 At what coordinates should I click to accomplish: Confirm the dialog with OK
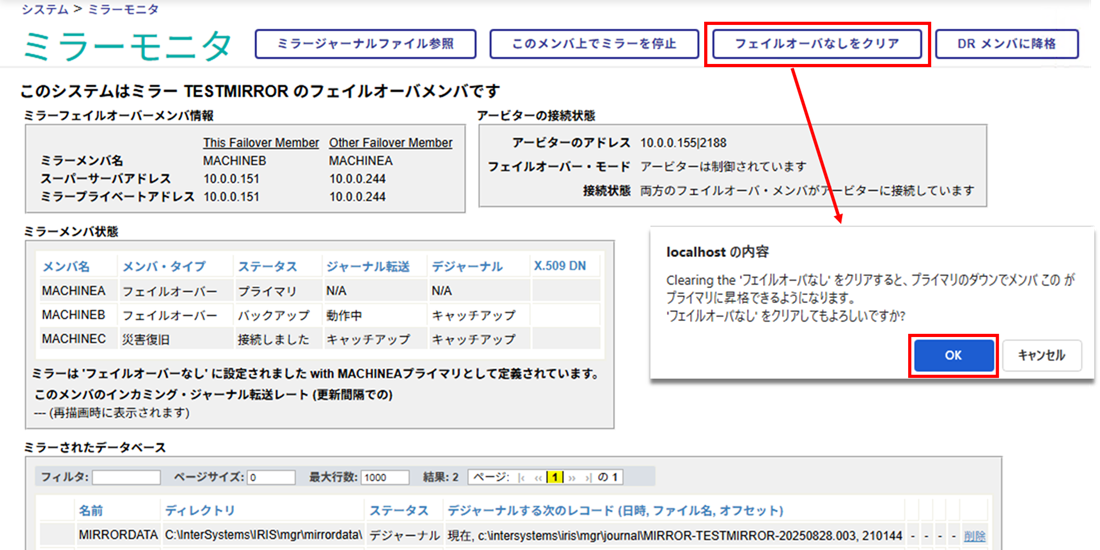tap(953, 355)
